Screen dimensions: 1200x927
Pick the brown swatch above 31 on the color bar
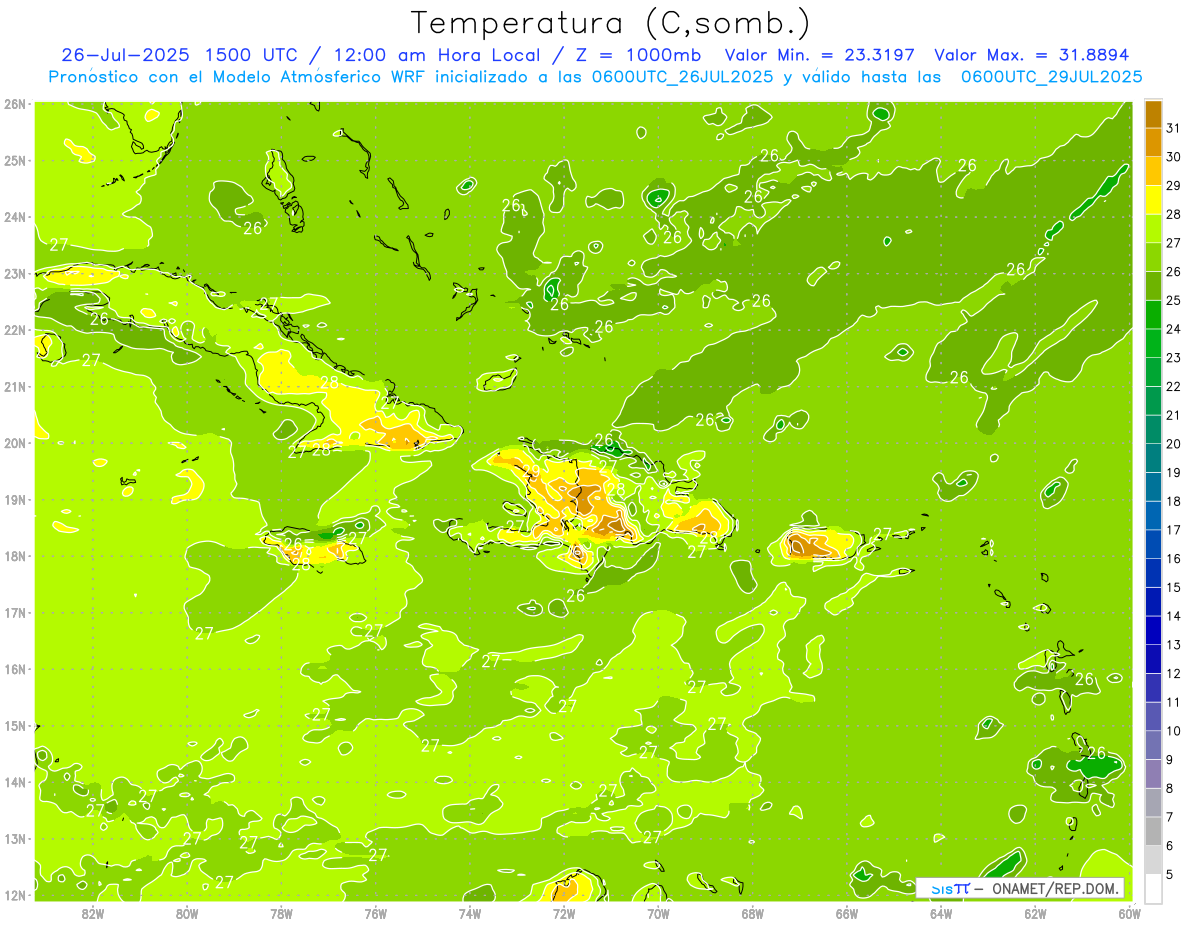pyautogui.click(x=1153, y=115)
